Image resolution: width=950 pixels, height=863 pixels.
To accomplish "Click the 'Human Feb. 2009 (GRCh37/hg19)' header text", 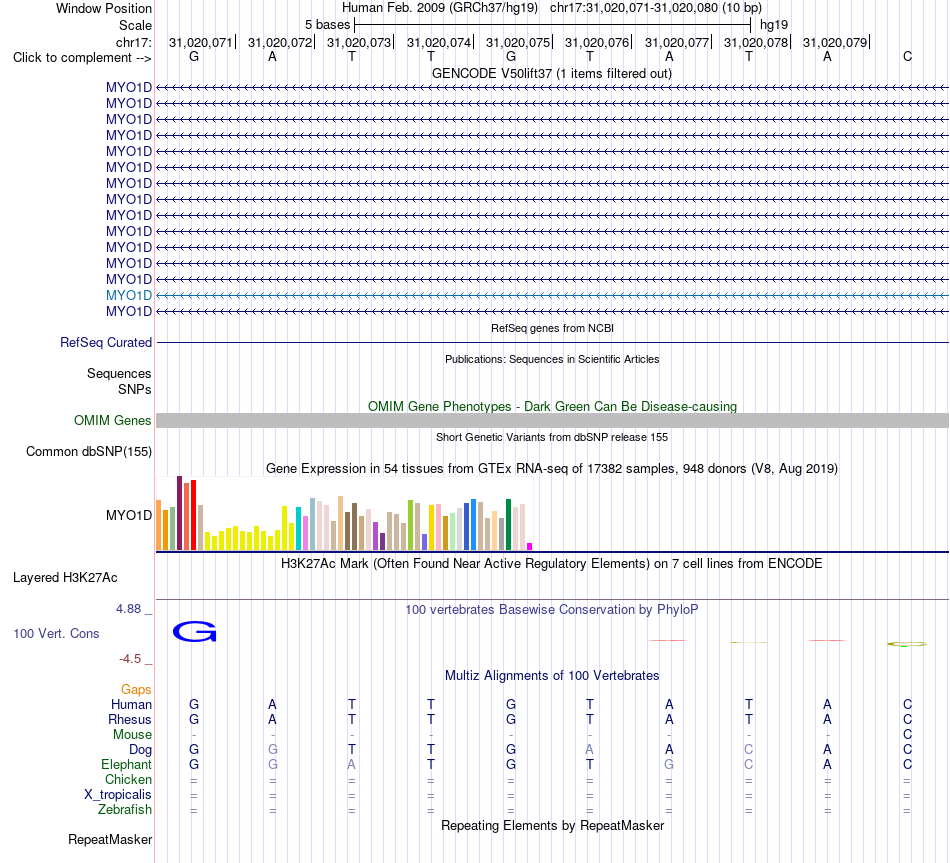I will tap(440, 8).
